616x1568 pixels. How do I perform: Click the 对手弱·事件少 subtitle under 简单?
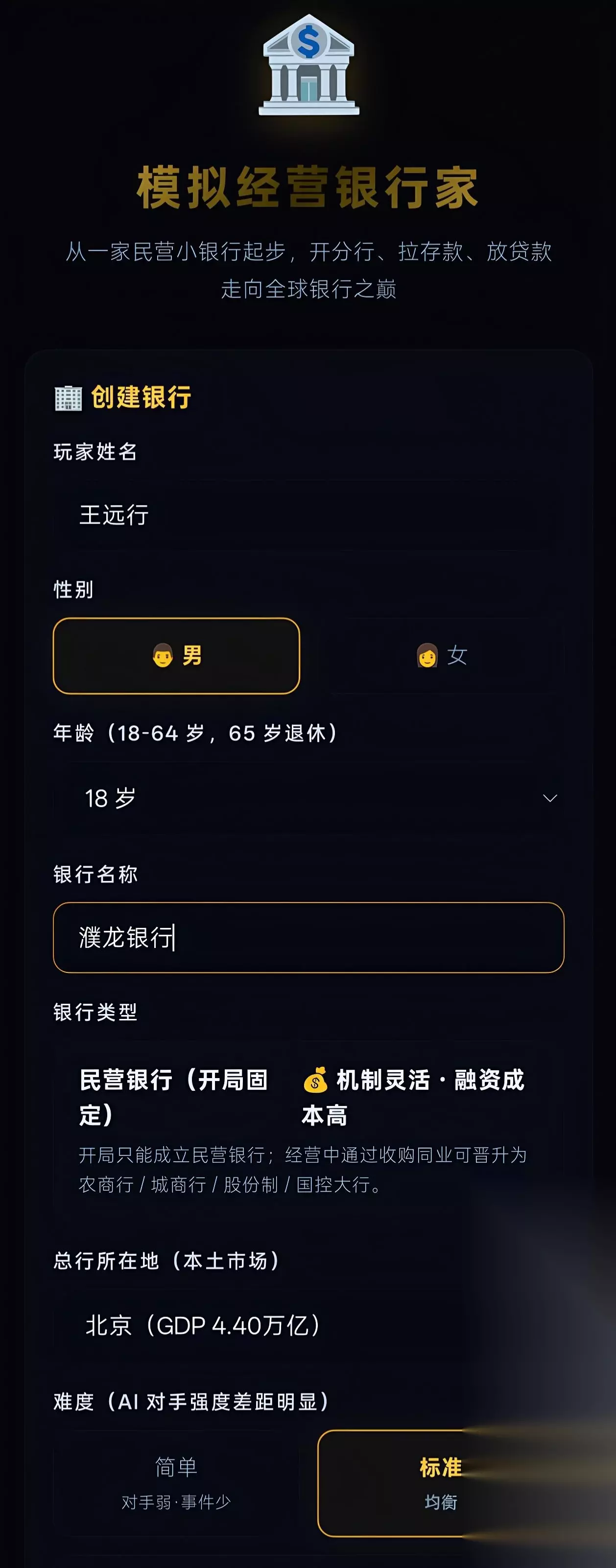pos(176,1502)
